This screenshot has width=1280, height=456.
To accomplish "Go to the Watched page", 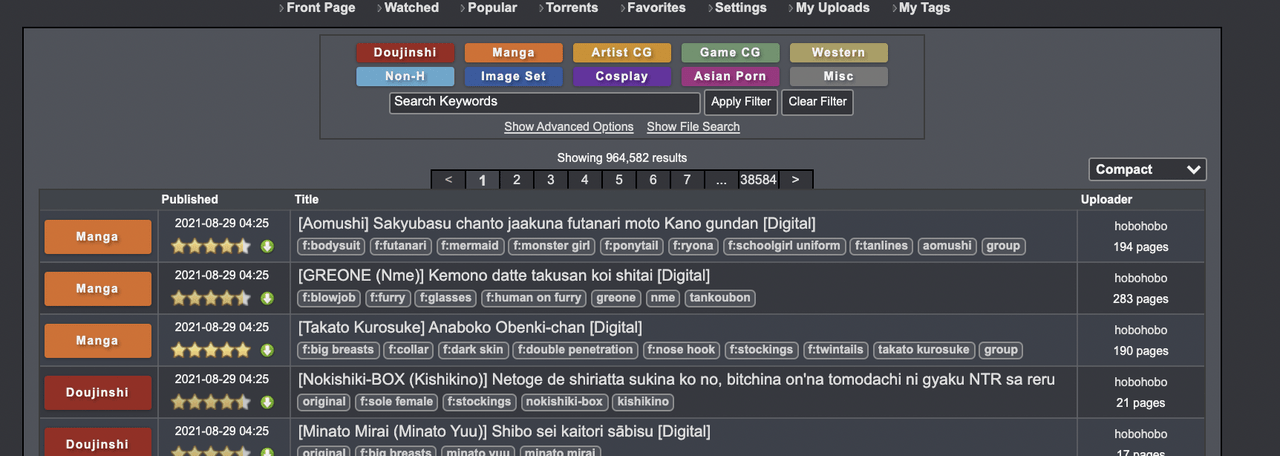I will click(411, 8).
